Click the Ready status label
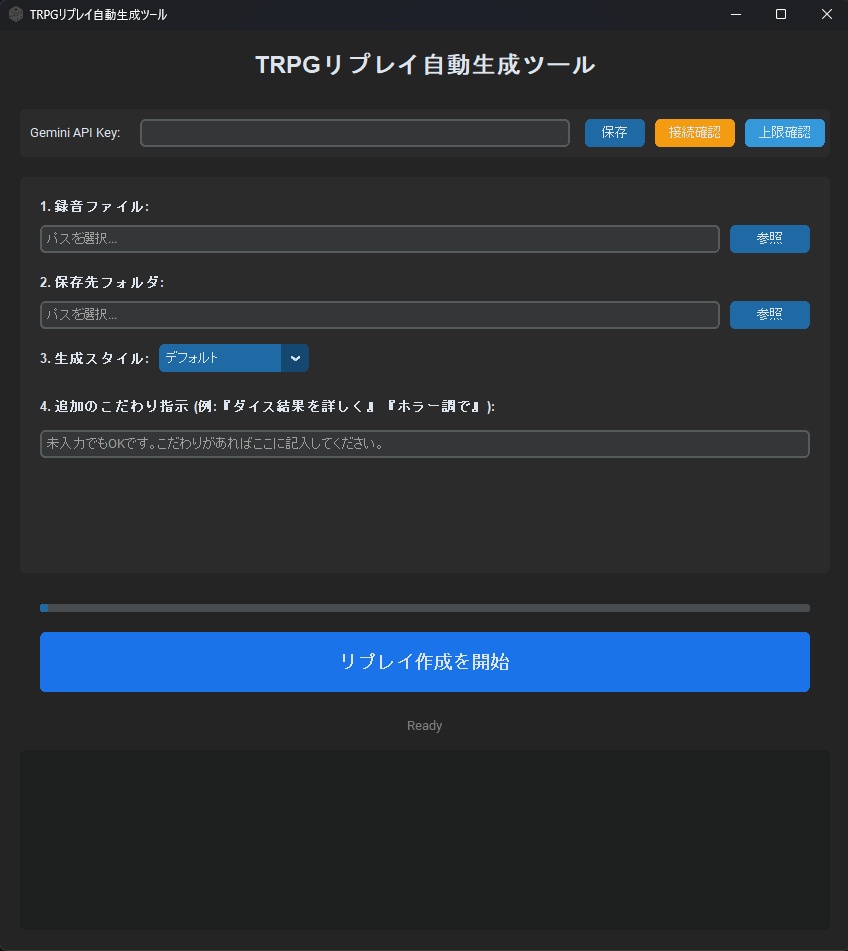Viewport: 848px width, 951px height. tap(424, 725)
